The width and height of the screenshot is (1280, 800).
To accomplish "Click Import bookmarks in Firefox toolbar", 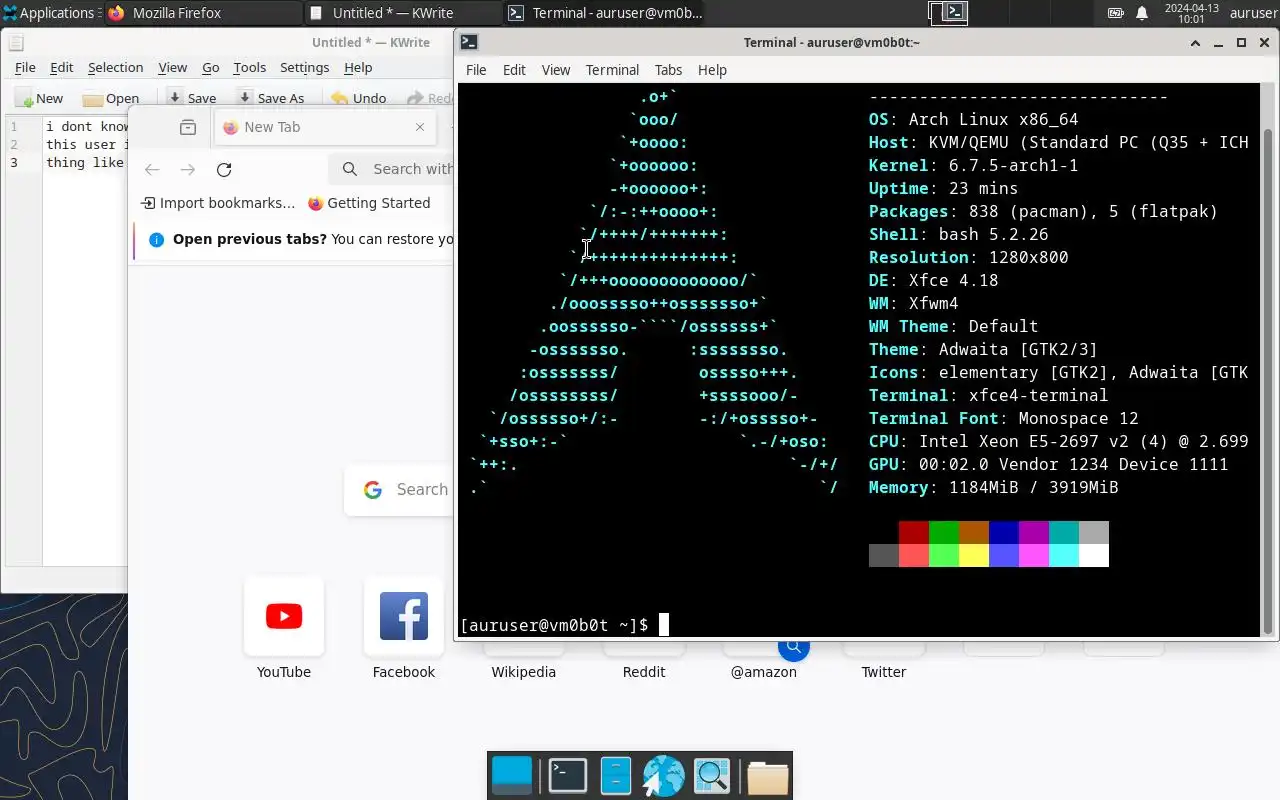I will point(218,203).
